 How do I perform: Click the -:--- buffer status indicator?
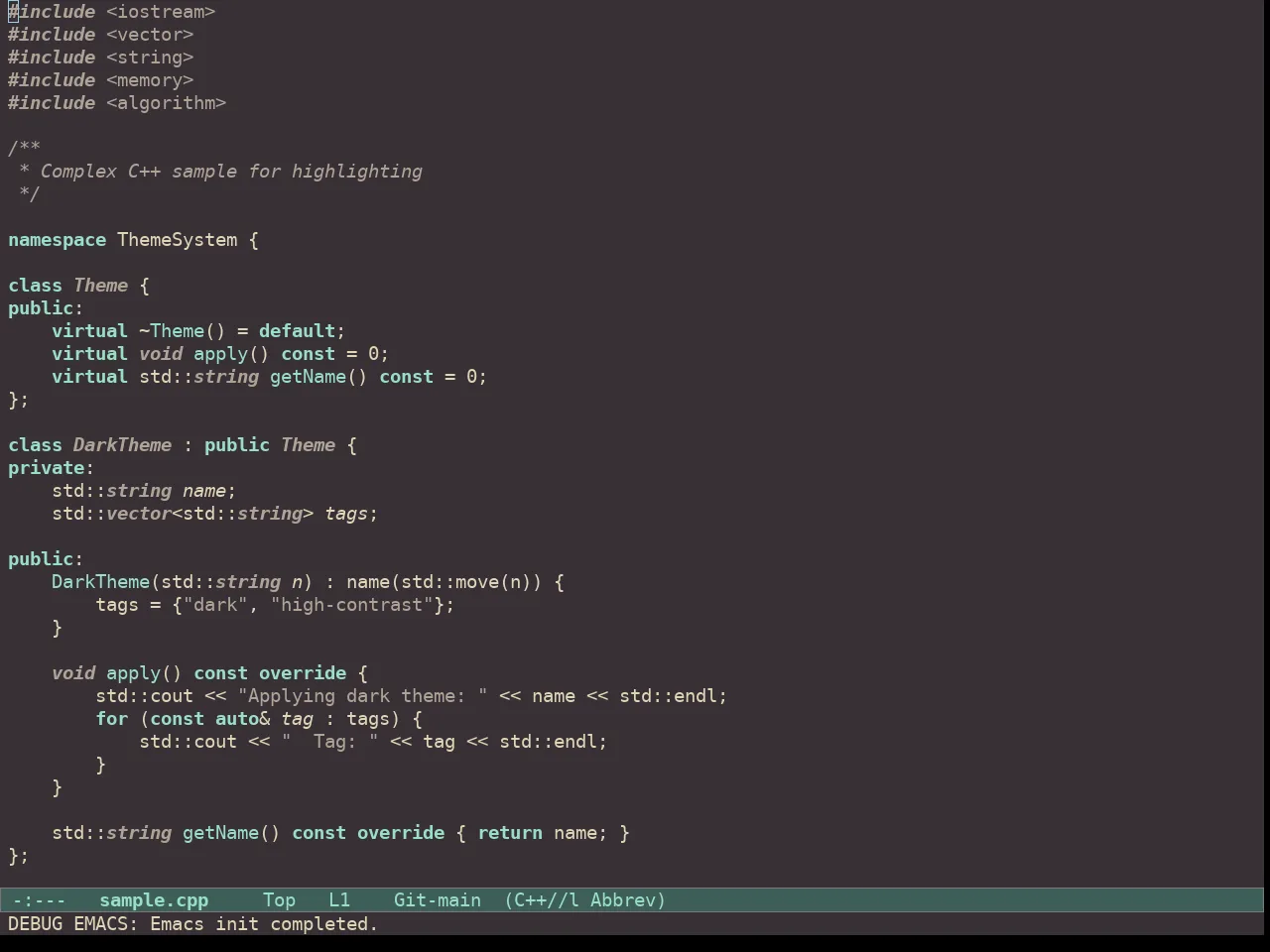click(x=40, y=900)
